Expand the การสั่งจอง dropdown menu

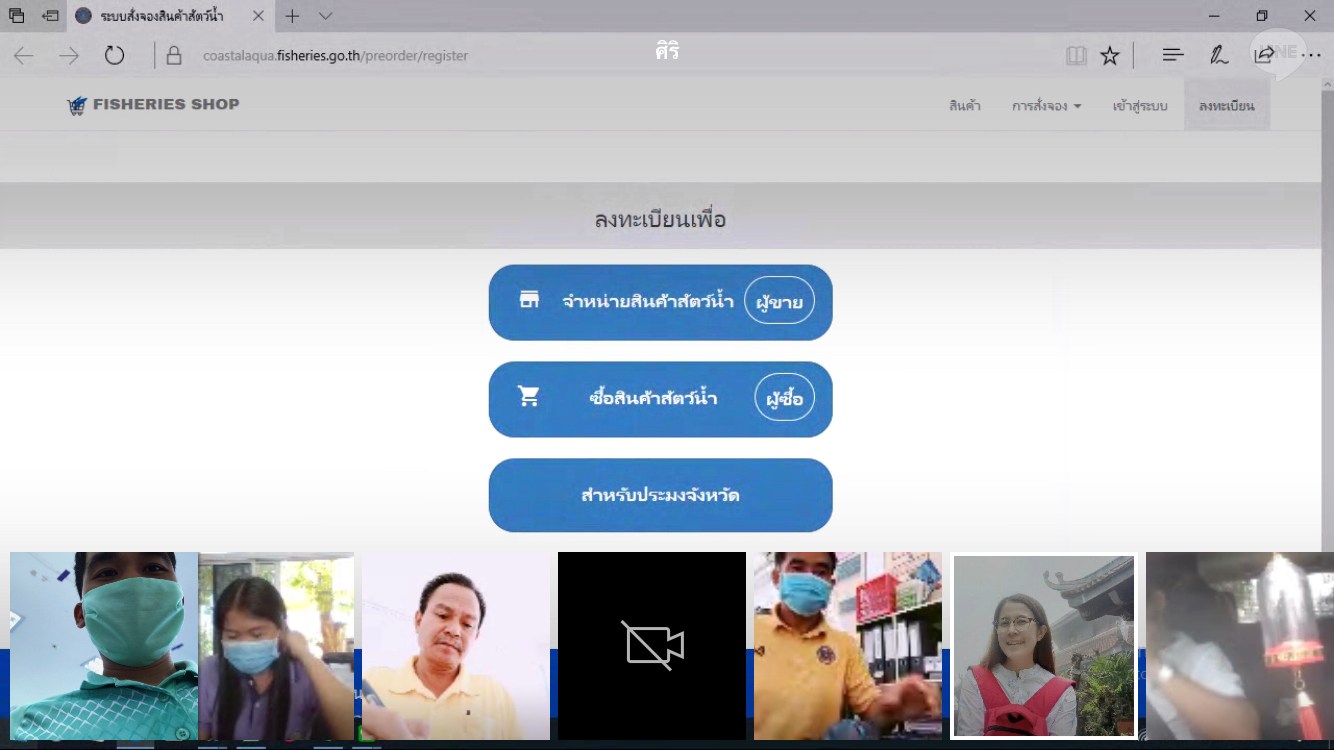pos(1046,106)
